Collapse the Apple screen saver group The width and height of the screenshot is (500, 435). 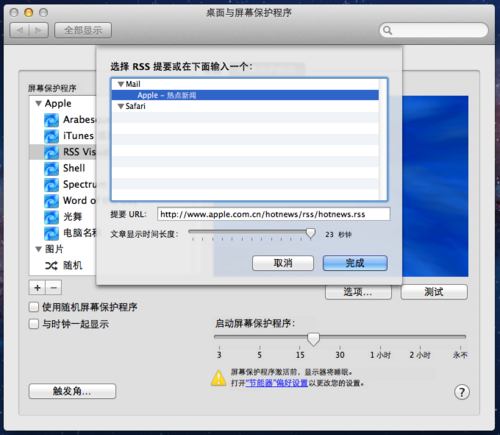click(x=38, y=104)
